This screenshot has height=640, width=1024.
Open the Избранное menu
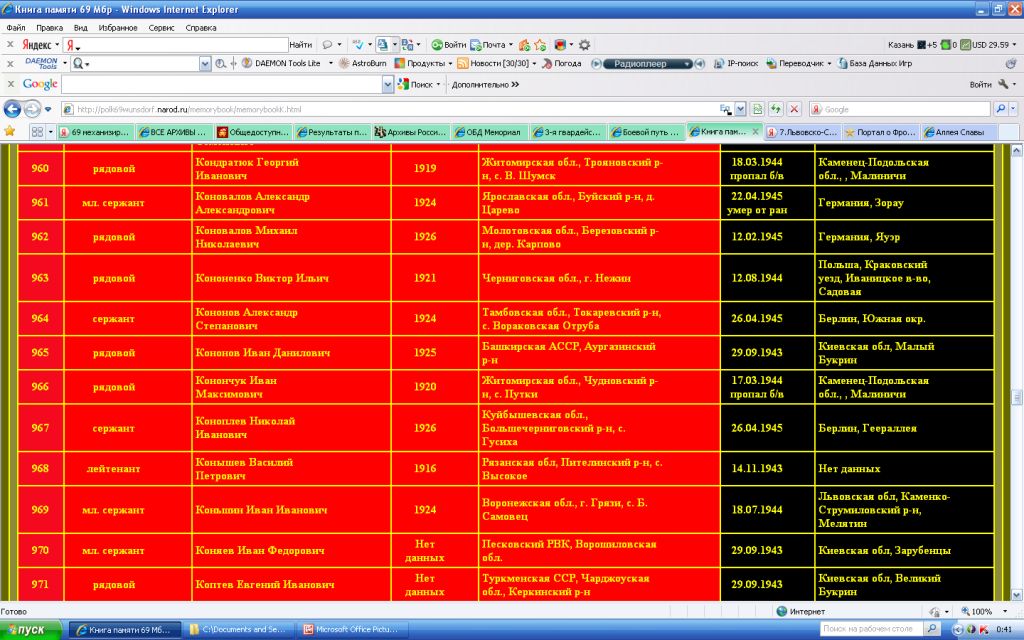click(118, 28)
